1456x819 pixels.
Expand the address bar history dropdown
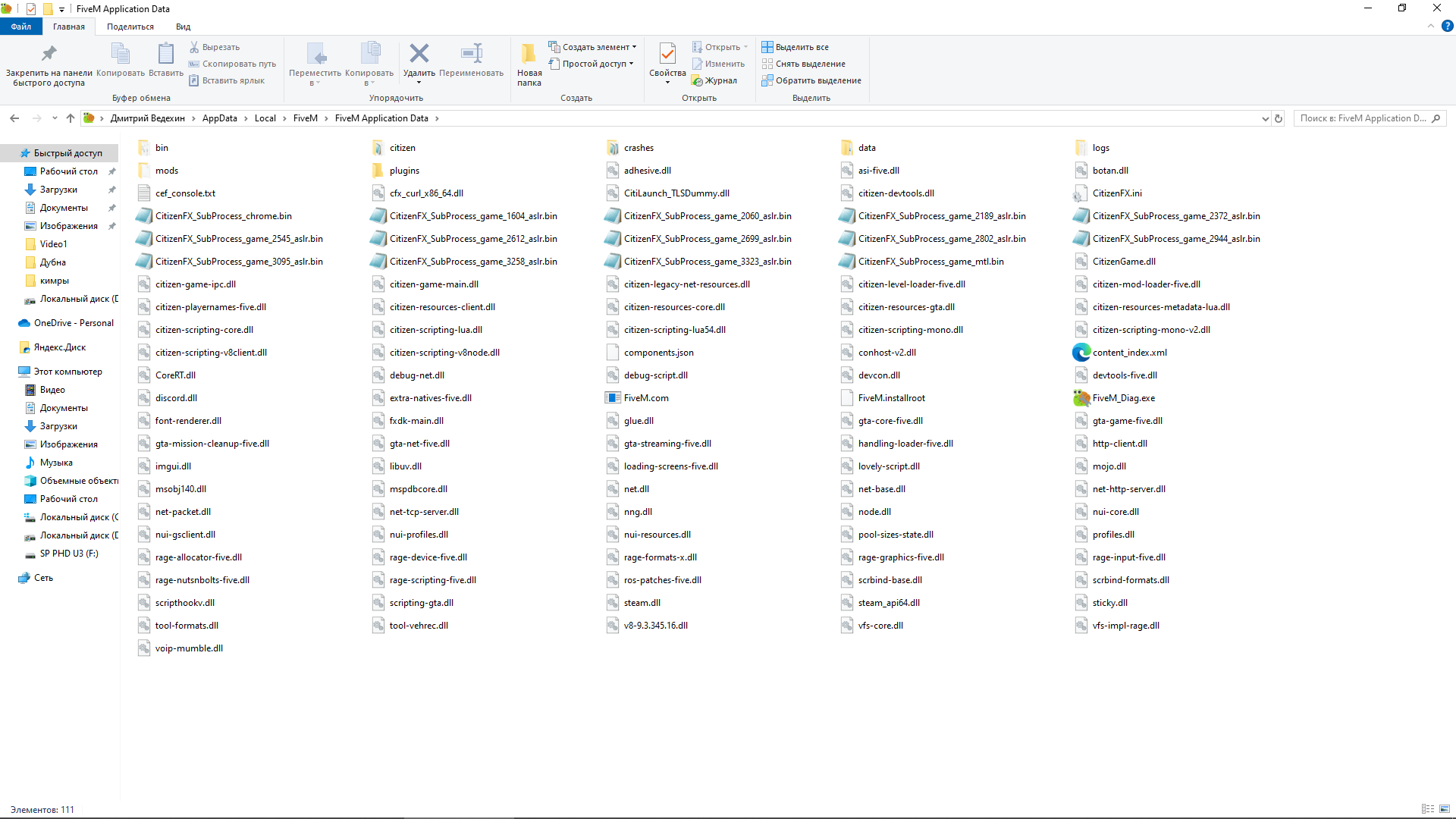click(1265, 118)
